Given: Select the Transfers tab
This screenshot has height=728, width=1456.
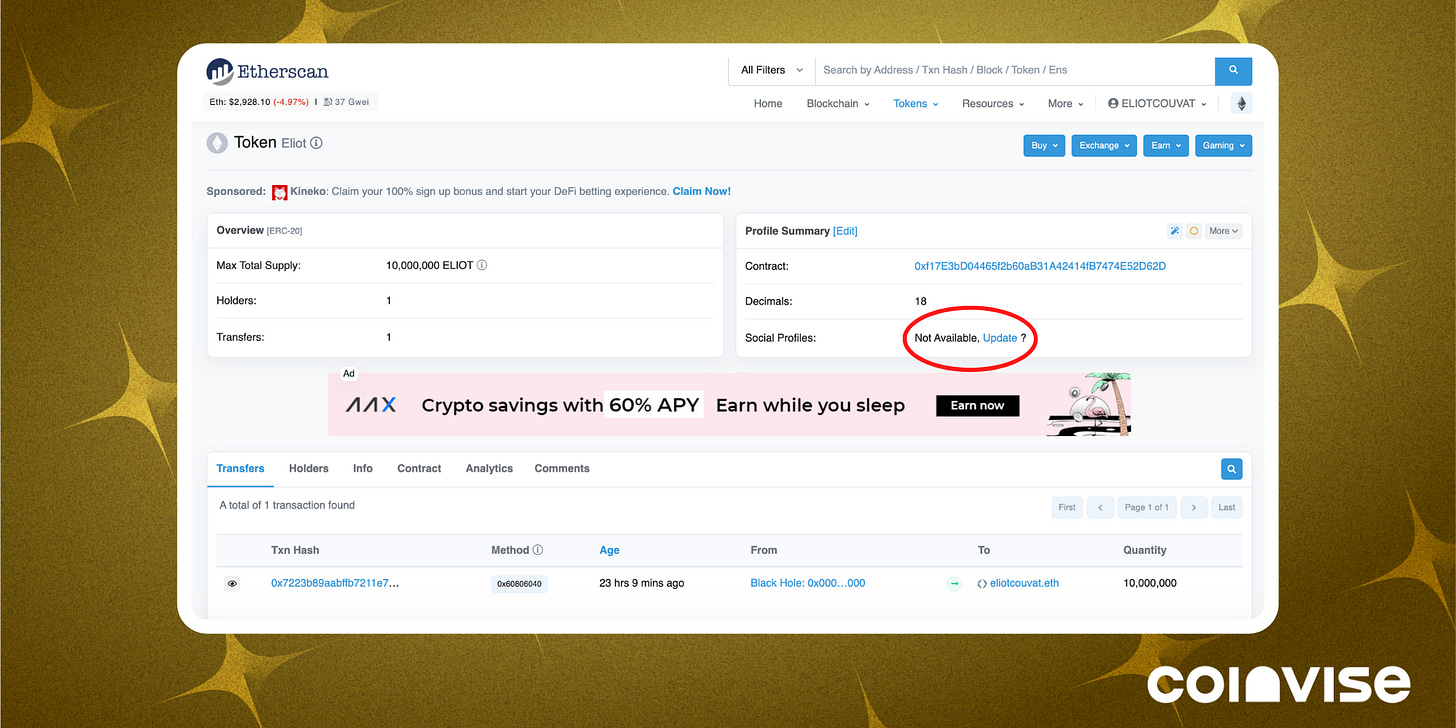Looking at the screenshot, I should tap(240, 468).
